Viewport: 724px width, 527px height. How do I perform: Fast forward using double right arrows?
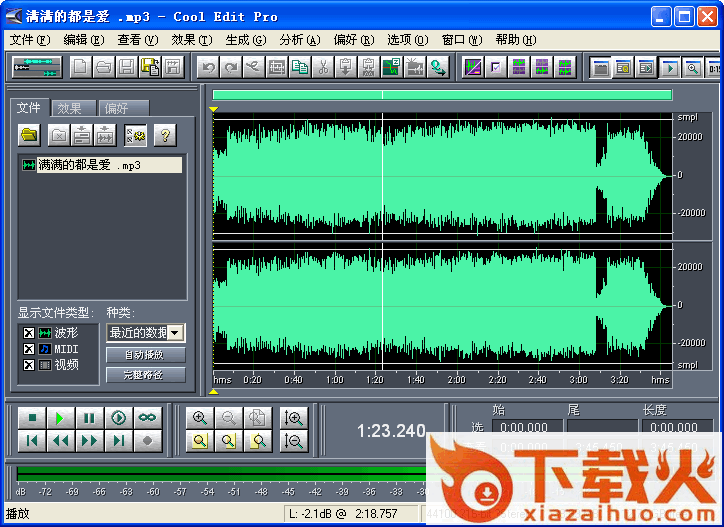click(89, 441)
